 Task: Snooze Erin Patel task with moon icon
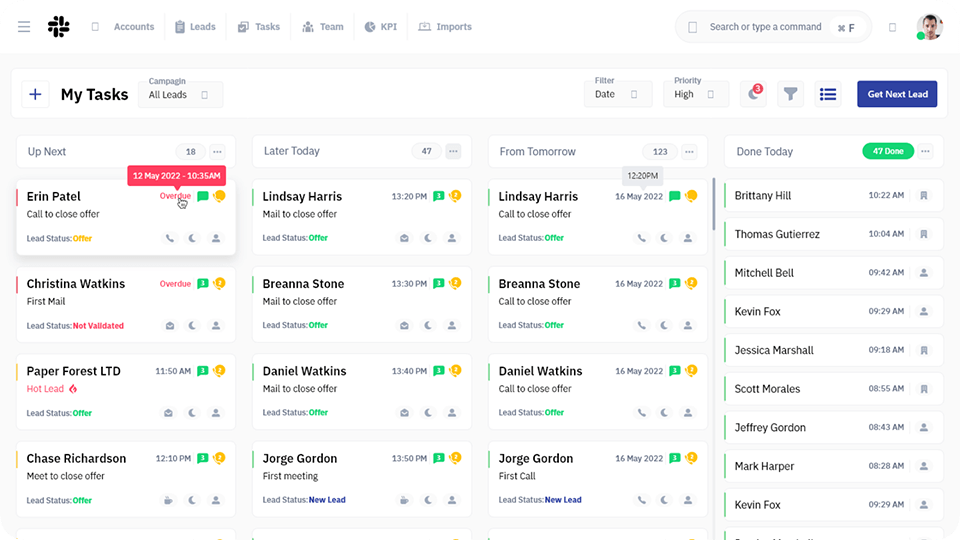point(192,238)
